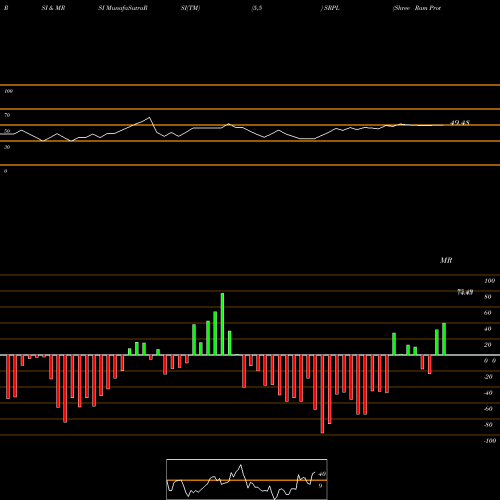Click the "SI & MR" header label
This screenshot has height=500, width=500.
53,8
